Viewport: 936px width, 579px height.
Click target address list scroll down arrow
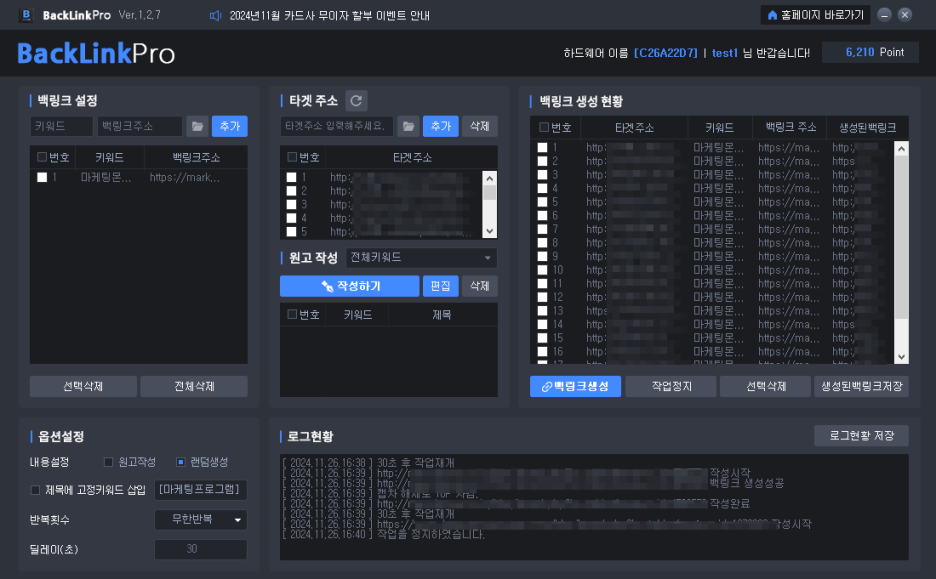[489, 231]
